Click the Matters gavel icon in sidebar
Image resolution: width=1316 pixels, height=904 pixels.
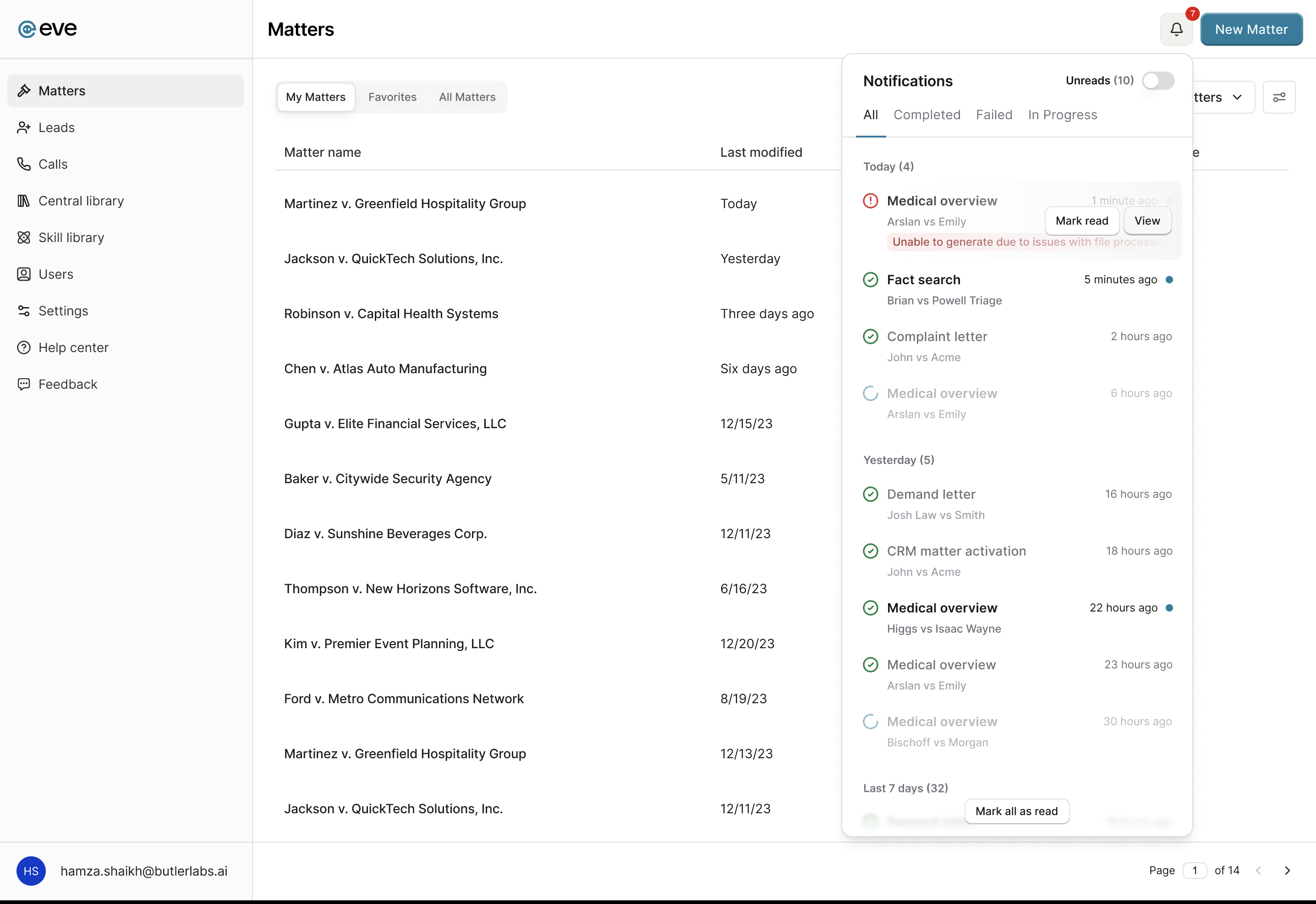tap(24, 91)
